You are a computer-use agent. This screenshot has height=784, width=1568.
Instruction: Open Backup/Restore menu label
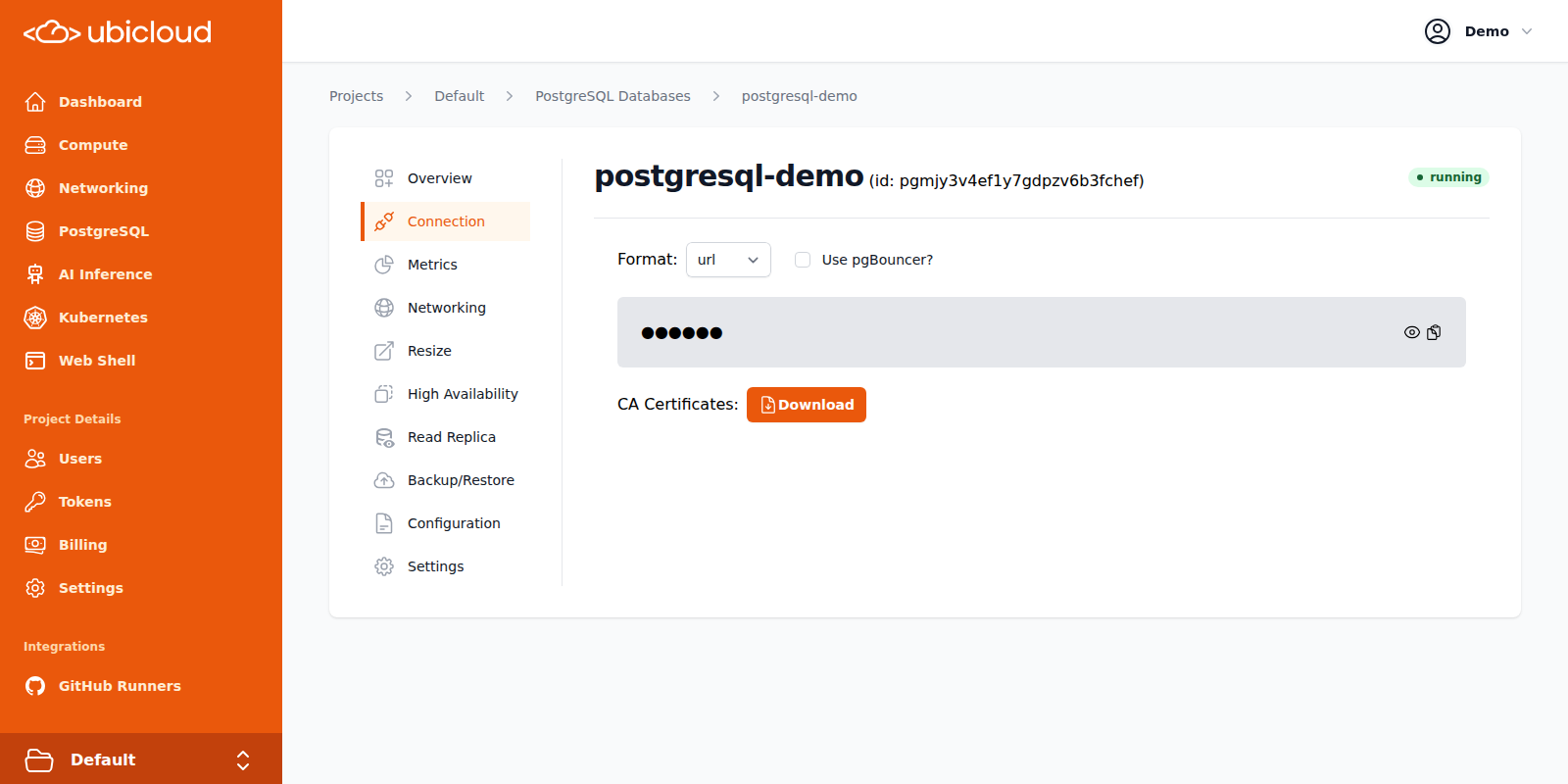(x=461, y=480)
